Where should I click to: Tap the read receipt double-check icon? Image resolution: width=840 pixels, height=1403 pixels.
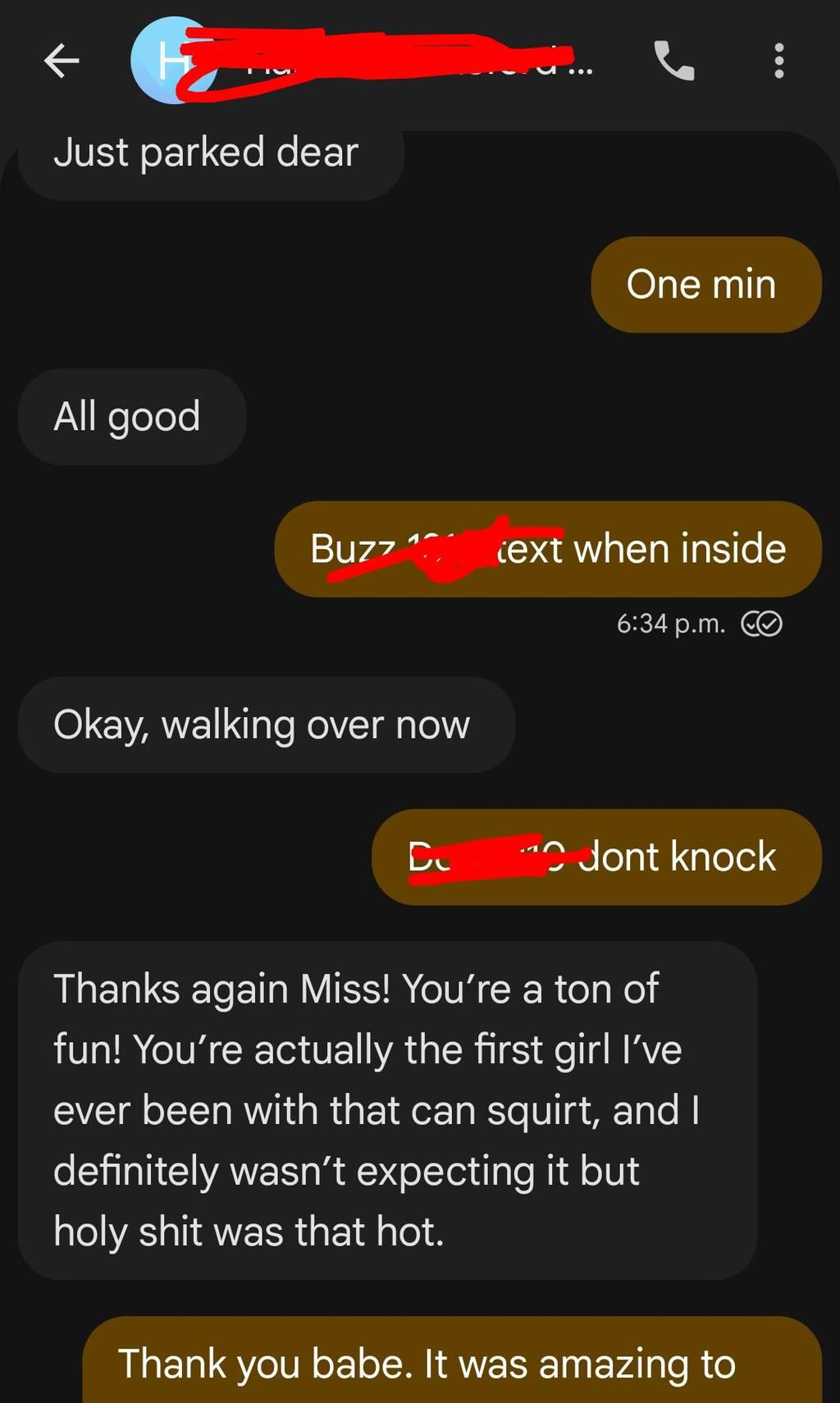(x=761, y=624)
